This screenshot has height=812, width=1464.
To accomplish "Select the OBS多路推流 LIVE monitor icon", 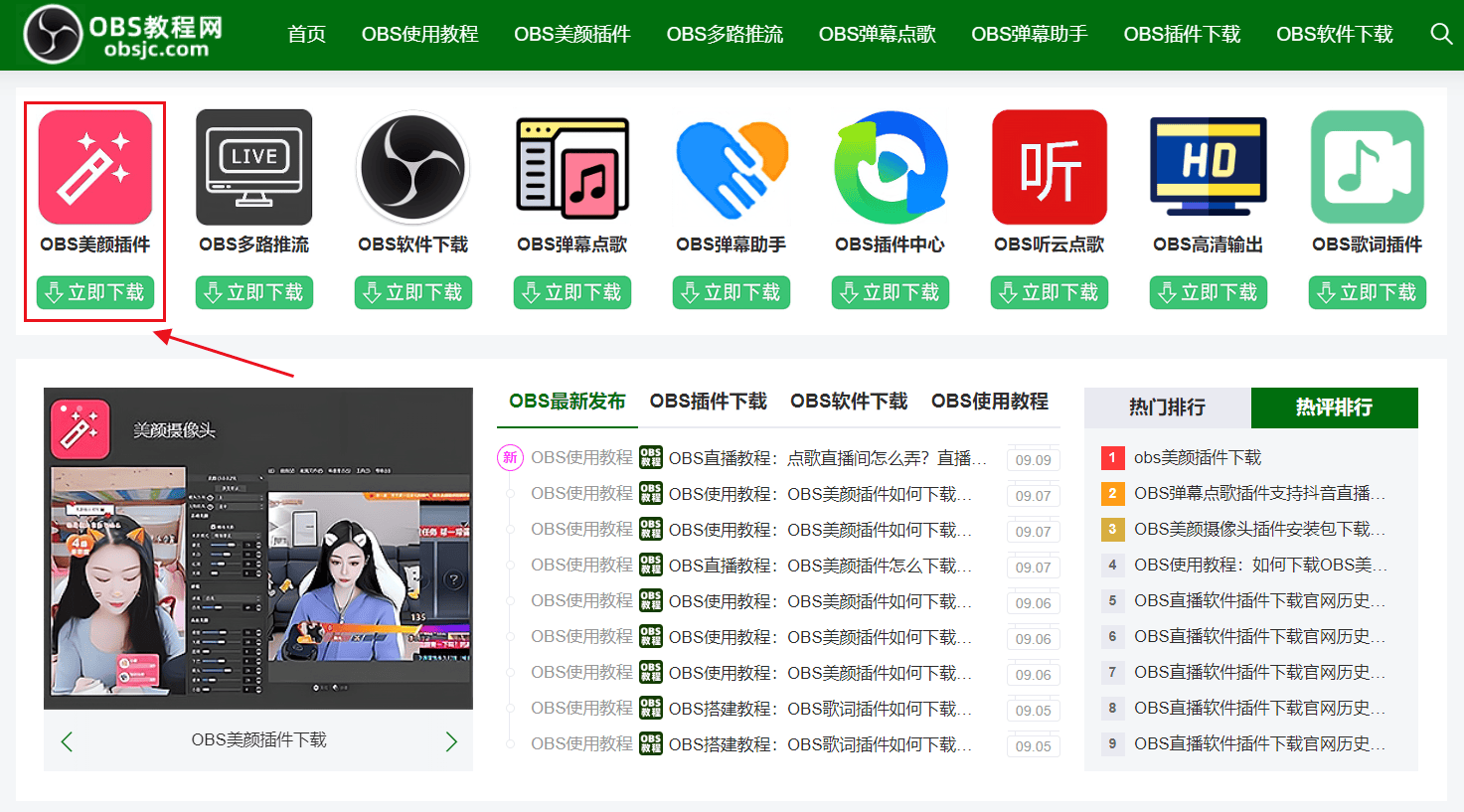I will coord(253,167).
